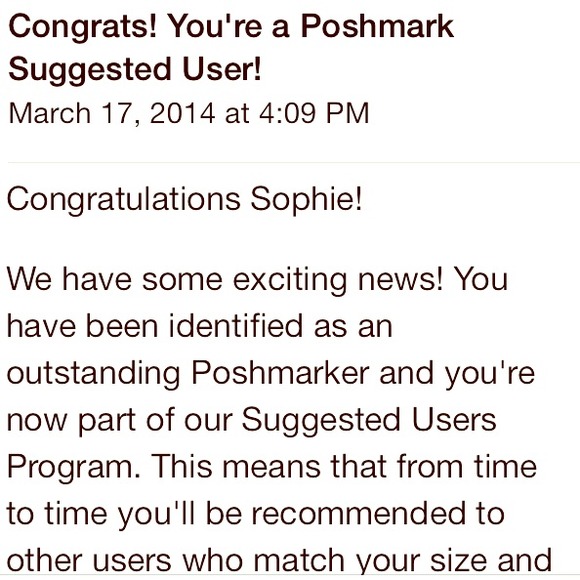Select the "Suggested User!" subject line text
Viewport: 580px width, 580px height.
pyautogui.click(x=135, y=70)
